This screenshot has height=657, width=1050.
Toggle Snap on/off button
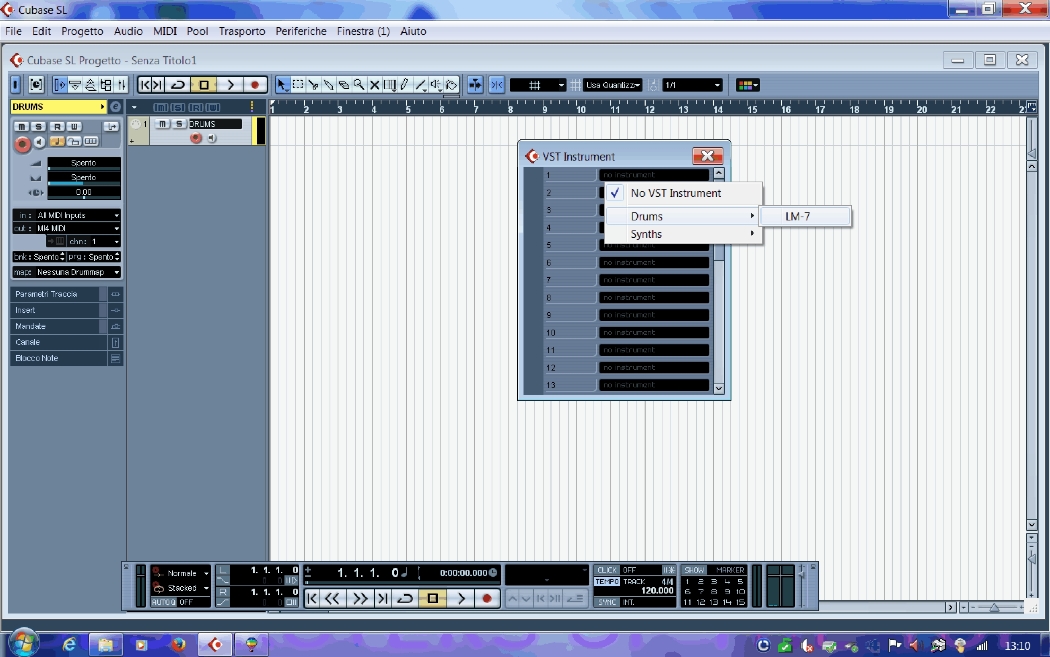pyautogui.click(x=496, y=85)
